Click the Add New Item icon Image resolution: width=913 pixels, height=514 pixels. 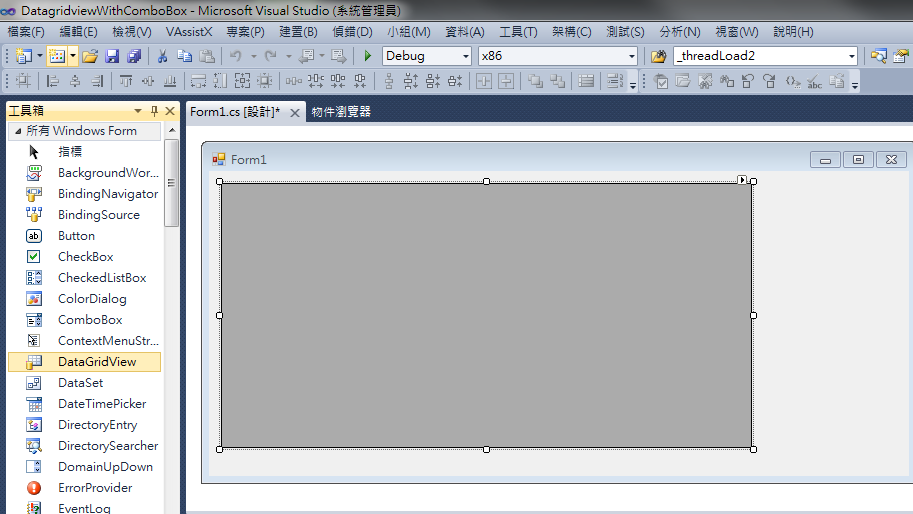(56, 56)
